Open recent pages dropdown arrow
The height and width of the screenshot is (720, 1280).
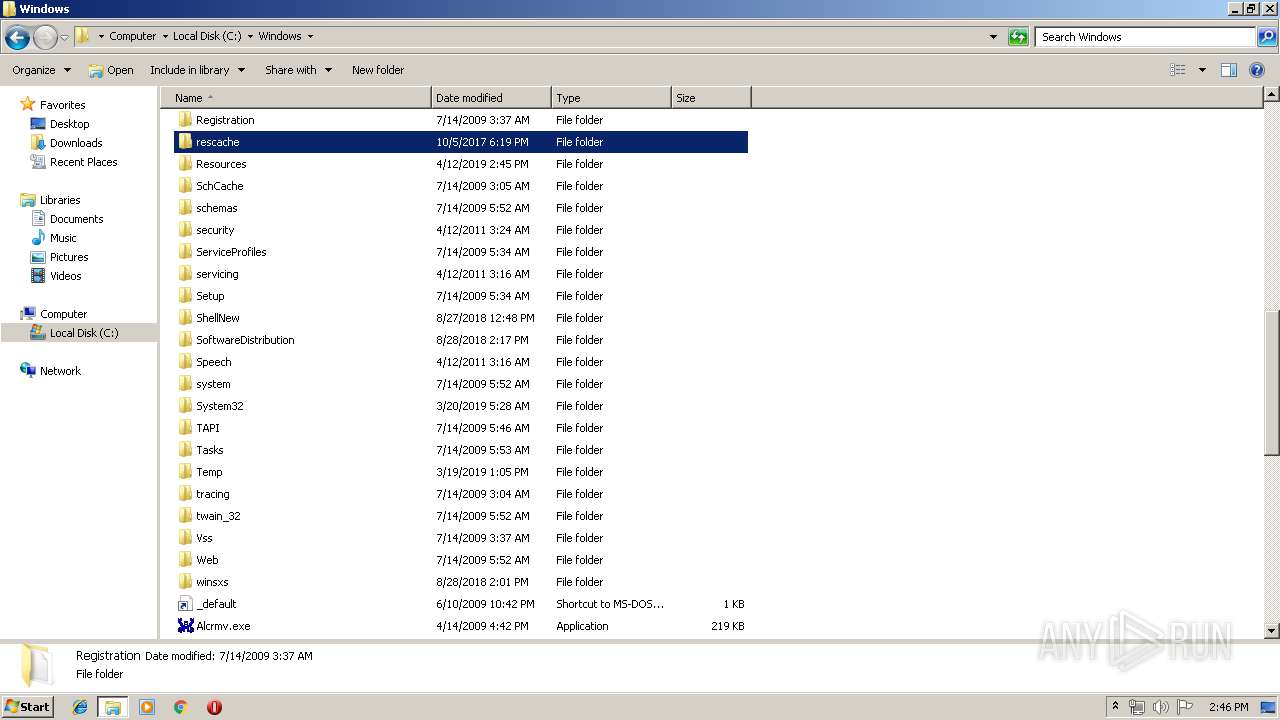coord(64,37)
